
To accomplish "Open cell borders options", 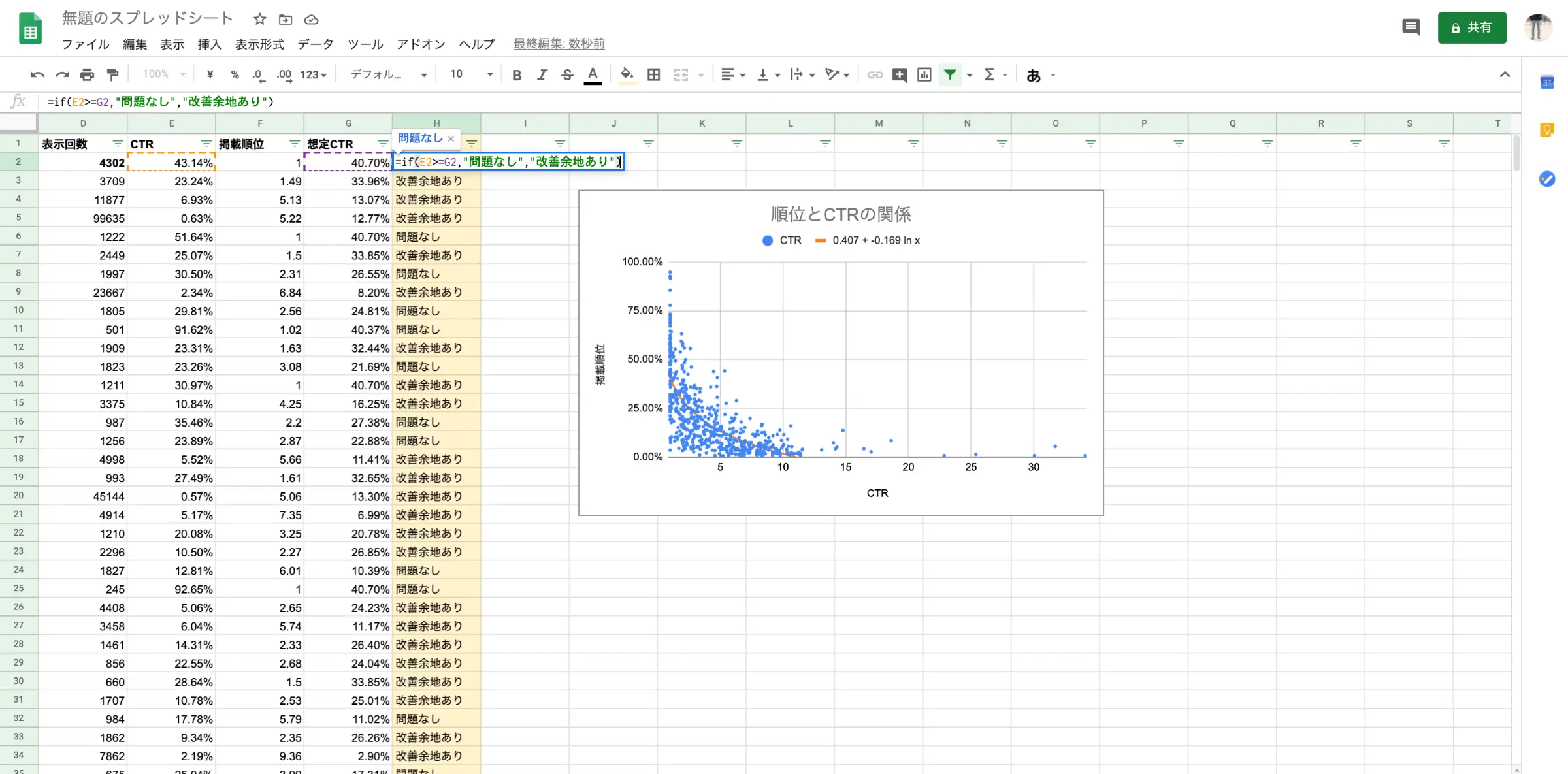I will click(653, 74).
